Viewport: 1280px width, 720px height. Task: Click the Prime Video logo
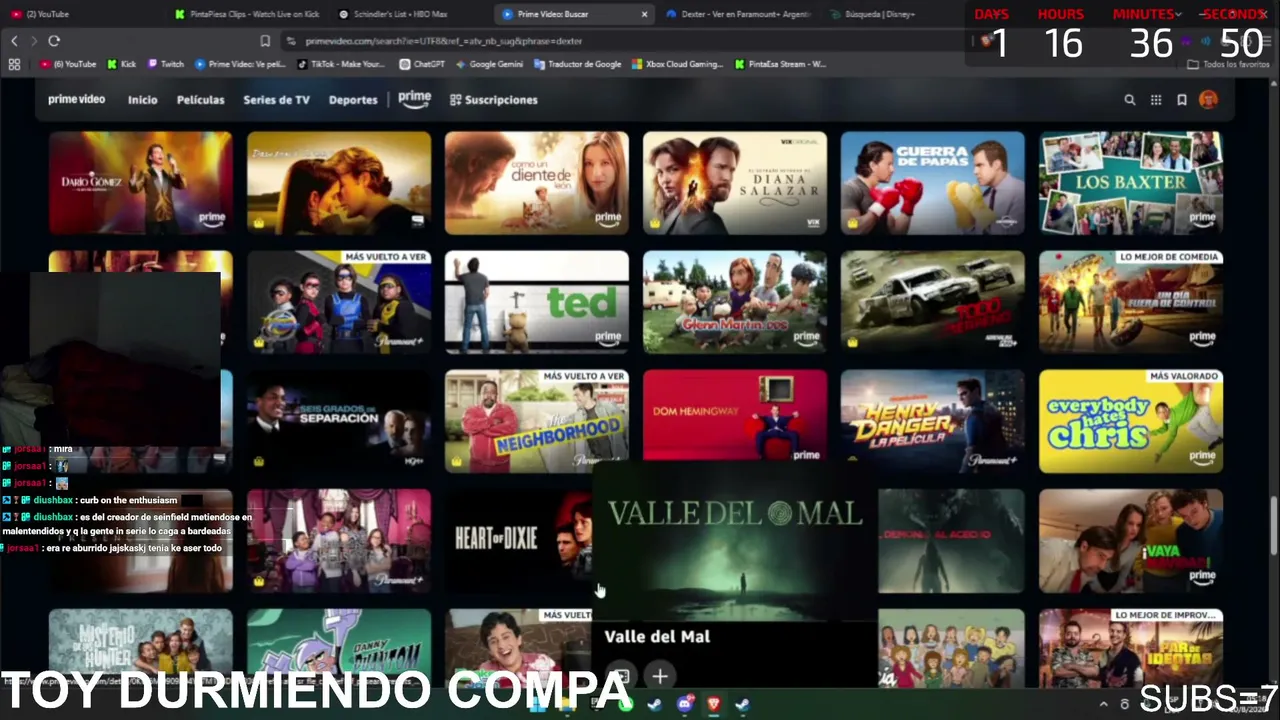pos(76,100)
